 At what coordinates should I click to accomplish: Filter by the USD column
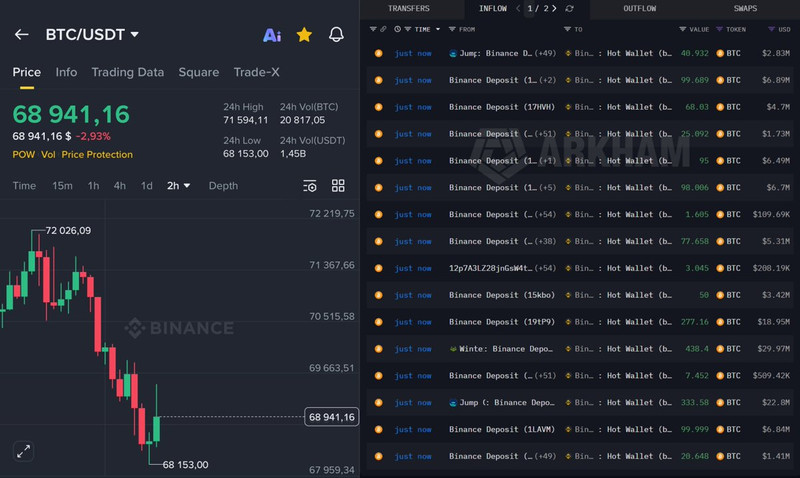click(x=780, y=30)
